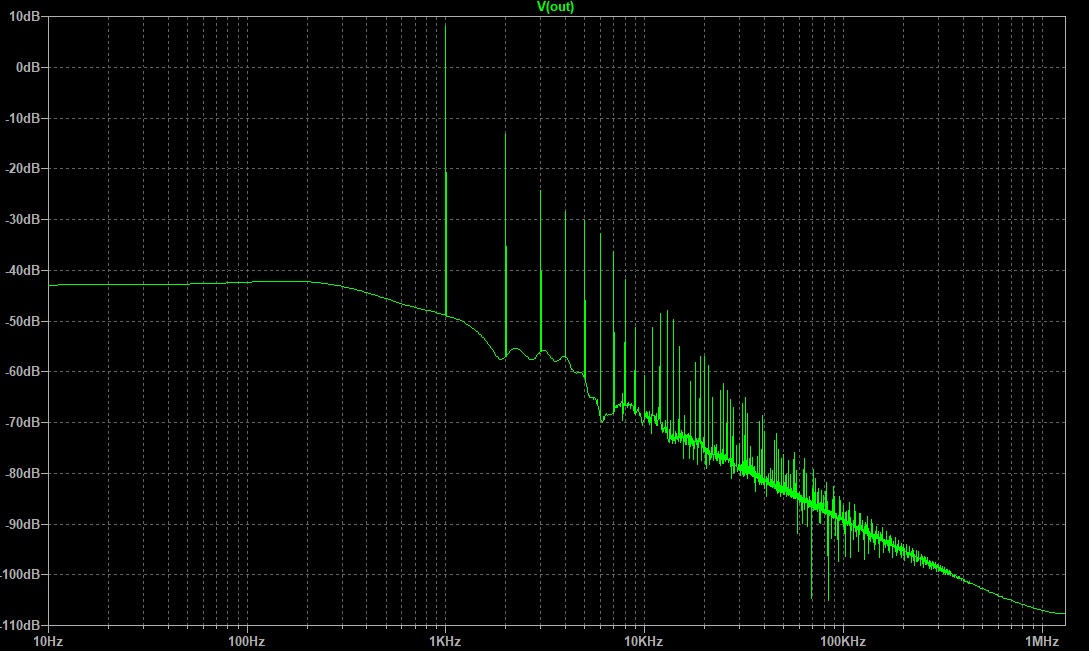1089x651 pixels.
Task: Click the top of the 1KHz fundamental peak
Action: (446, 25)
